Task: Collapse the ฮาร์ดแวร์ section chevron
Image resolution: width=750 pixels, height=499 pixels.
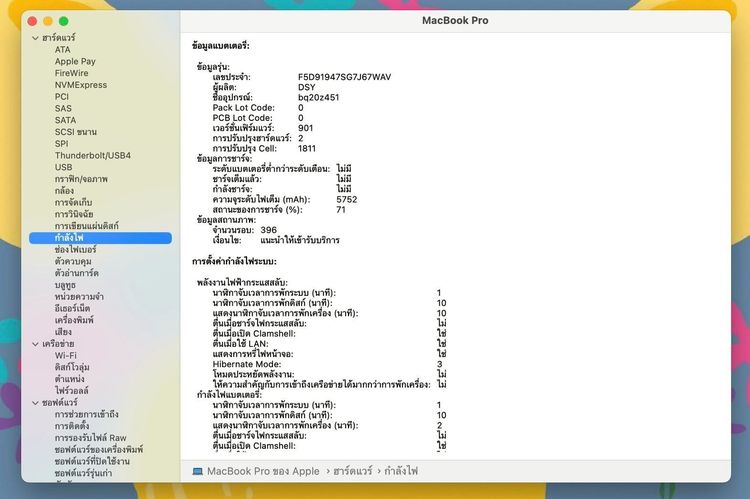Action: (x=35, y=38)
